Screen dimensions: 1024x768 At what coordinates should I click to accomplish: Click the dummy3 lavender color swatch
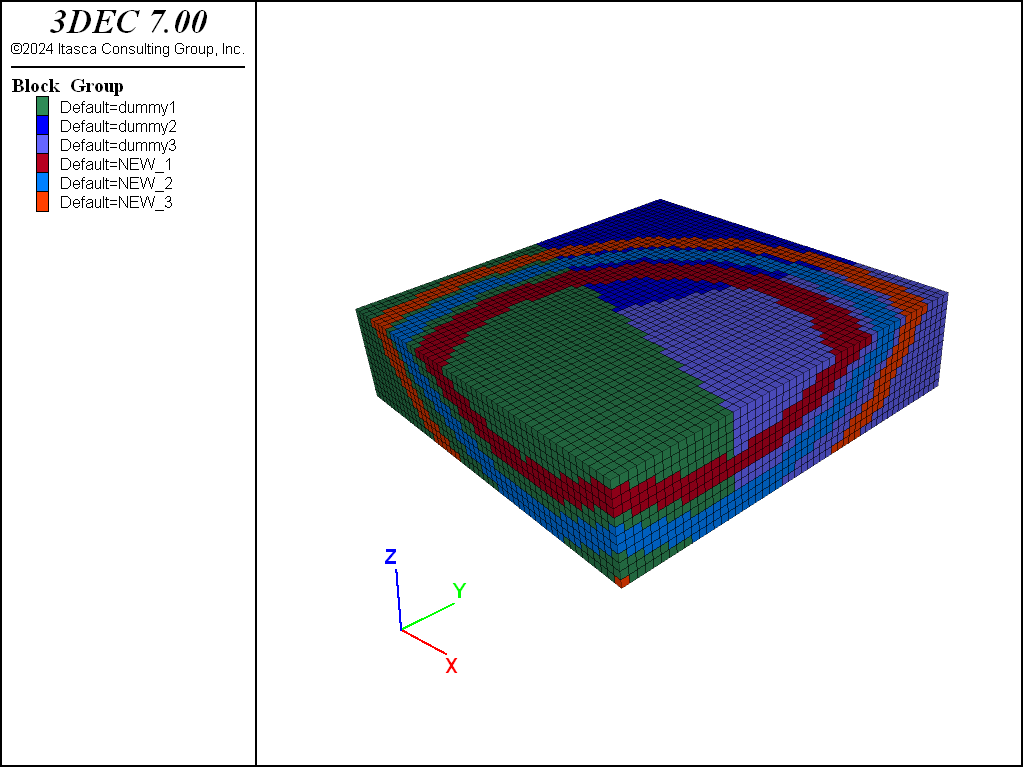[x=42, y=144]
